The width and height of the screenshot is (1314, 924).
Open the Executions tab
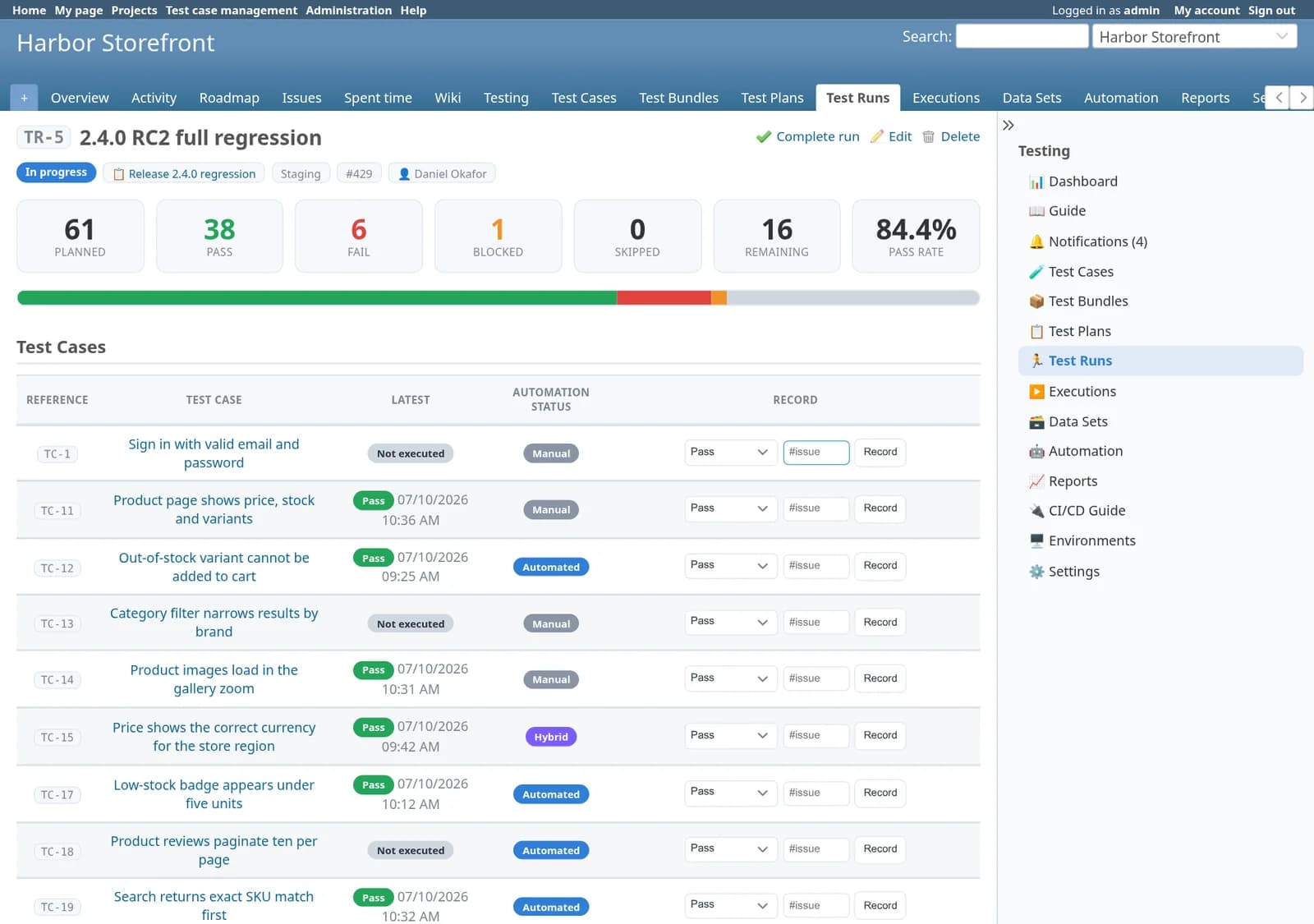945,98
